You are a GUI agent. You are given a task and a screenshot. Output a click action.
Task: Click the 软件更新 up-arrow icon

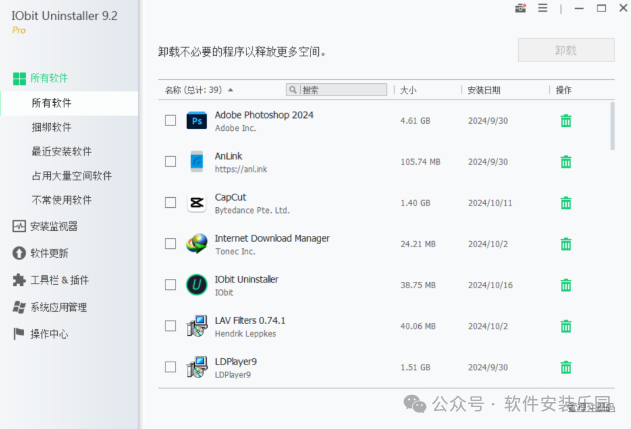[x=19, y=253]
